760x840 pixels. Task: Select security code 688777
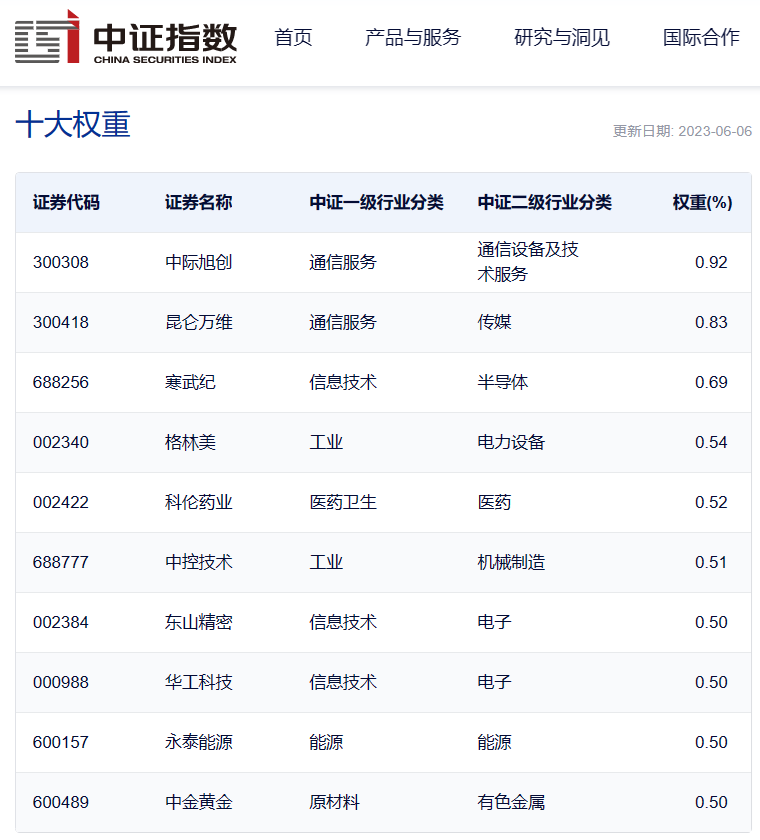click(x=61, y=562)
